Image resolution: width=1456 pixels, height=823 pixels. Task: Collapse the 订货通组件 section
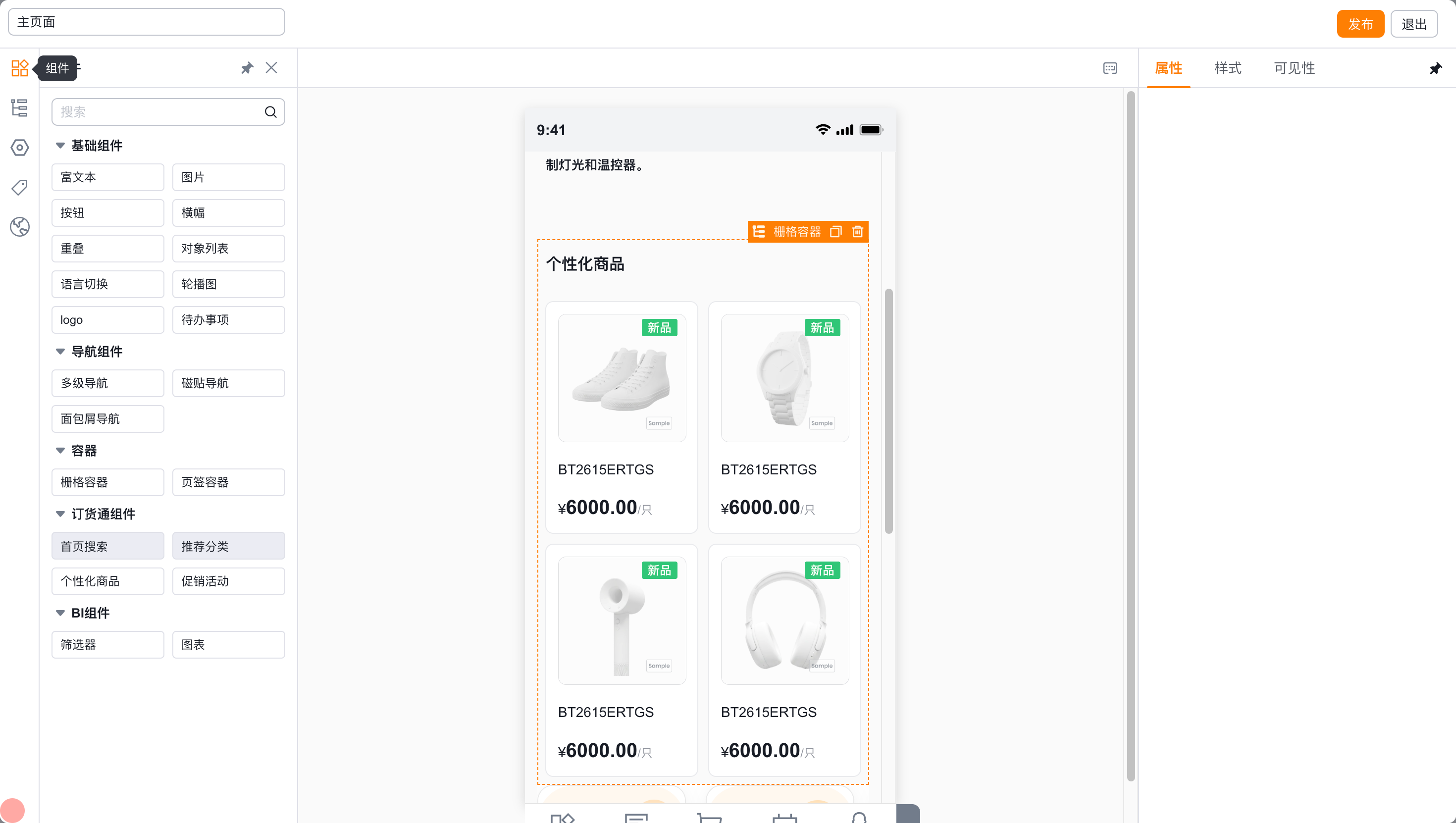(x=60, y=513)
